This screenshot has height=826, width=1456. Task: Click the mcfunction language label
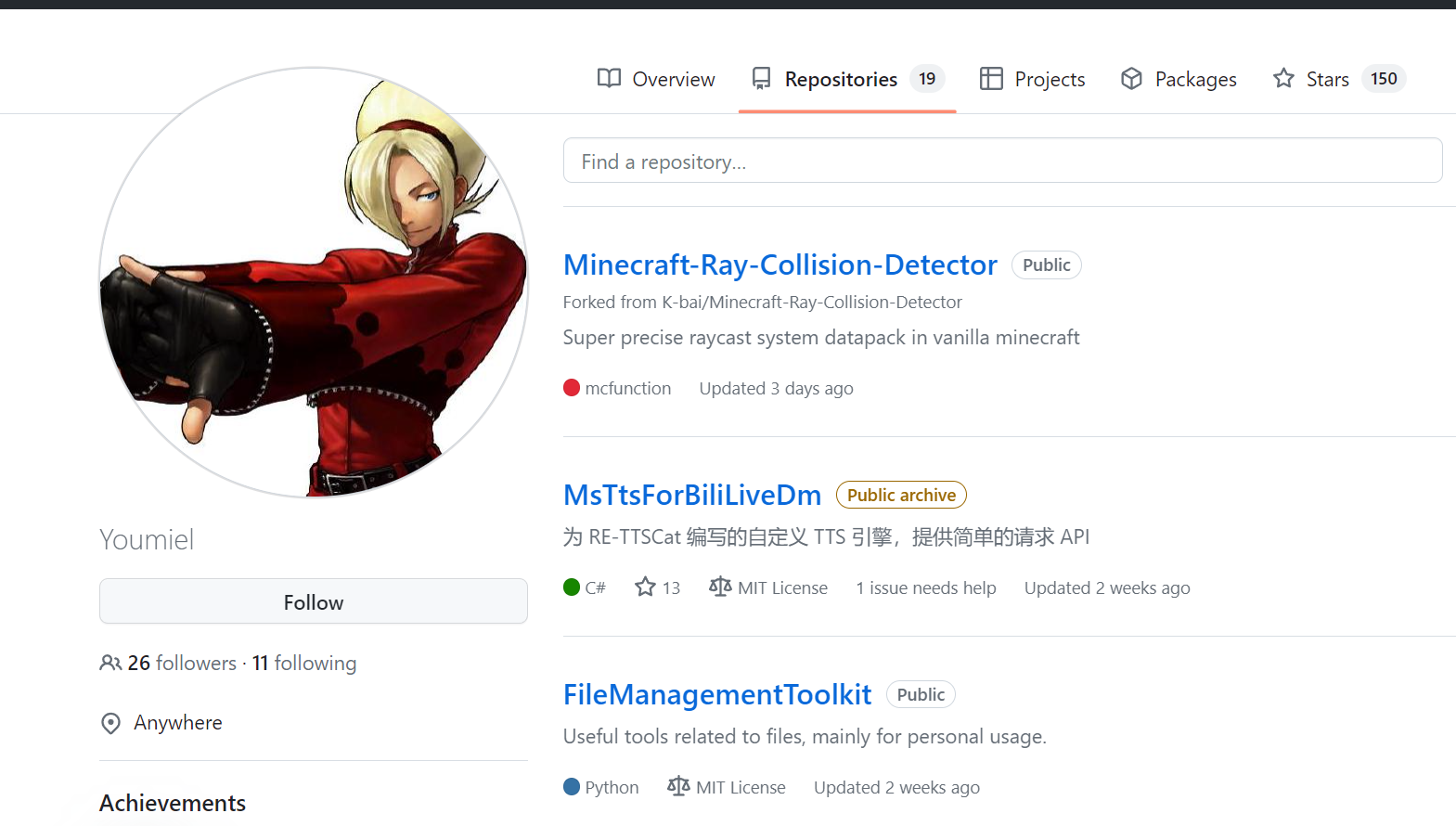point(628,389)
